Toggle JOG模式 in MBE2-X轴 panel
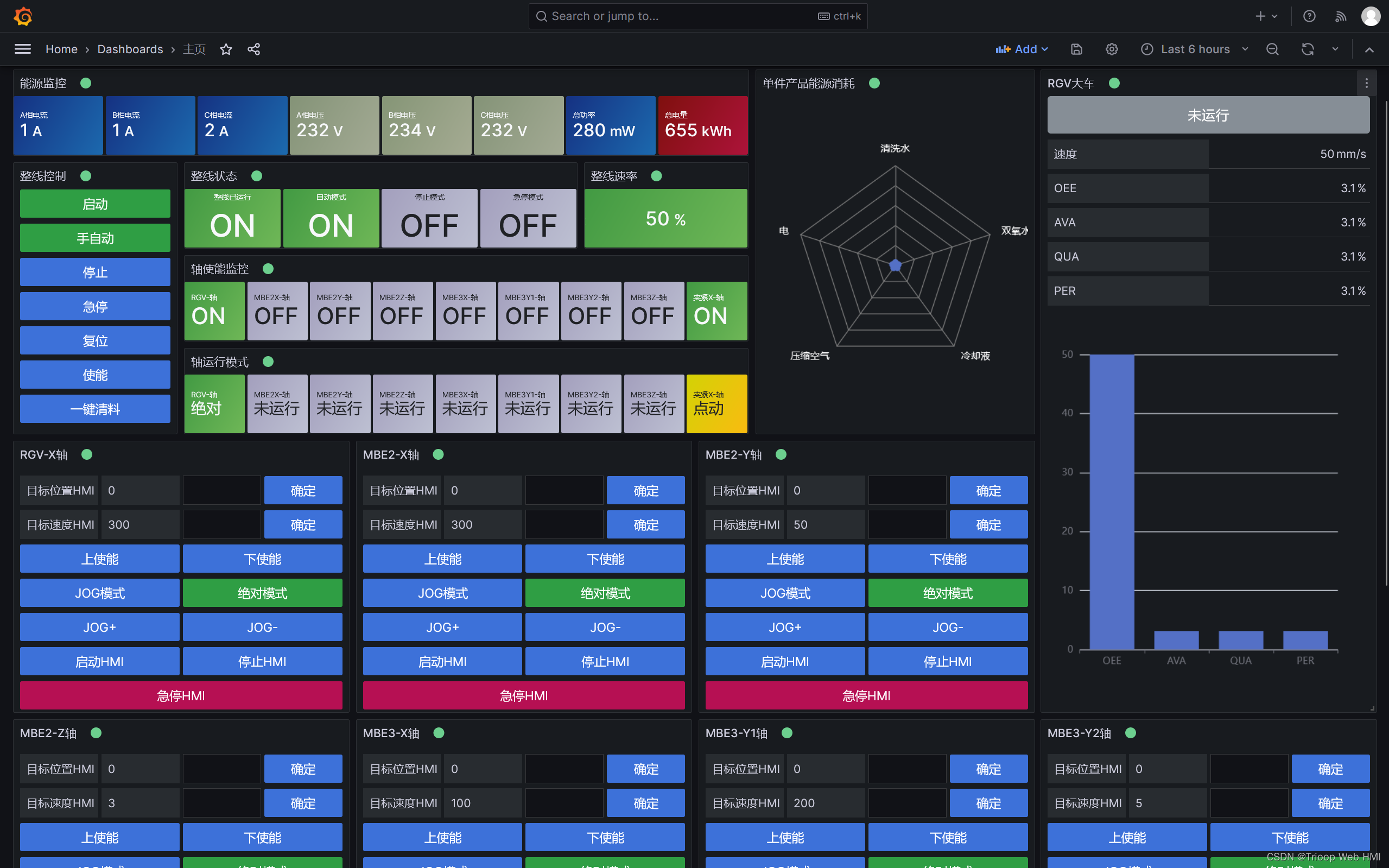Viewport: 1389px width, 868px height. click(x=442, y=593)
